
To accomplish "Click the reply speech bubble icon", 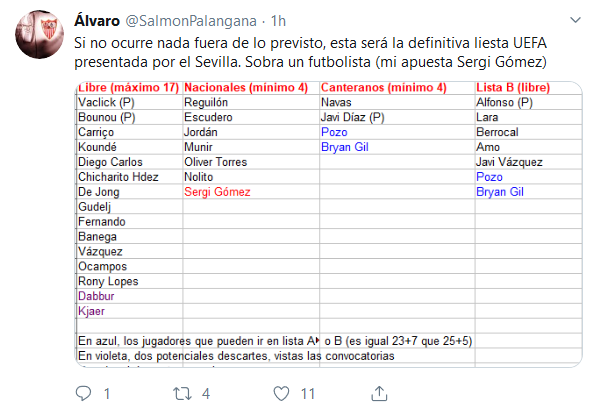I will tap(83, 393).
